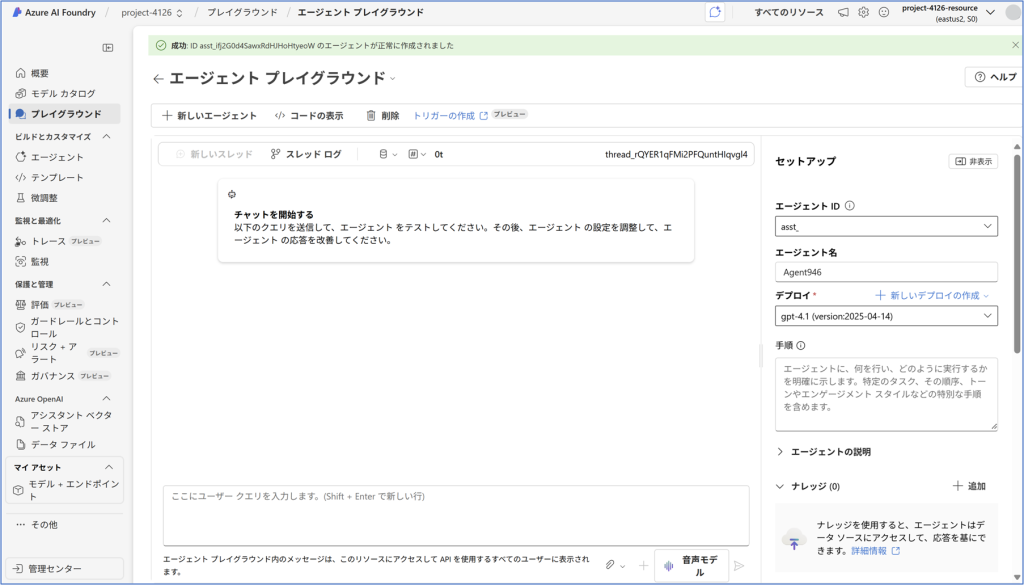Open the settings gear icon
The image size is (1024, 585).
tap(863, 12)
